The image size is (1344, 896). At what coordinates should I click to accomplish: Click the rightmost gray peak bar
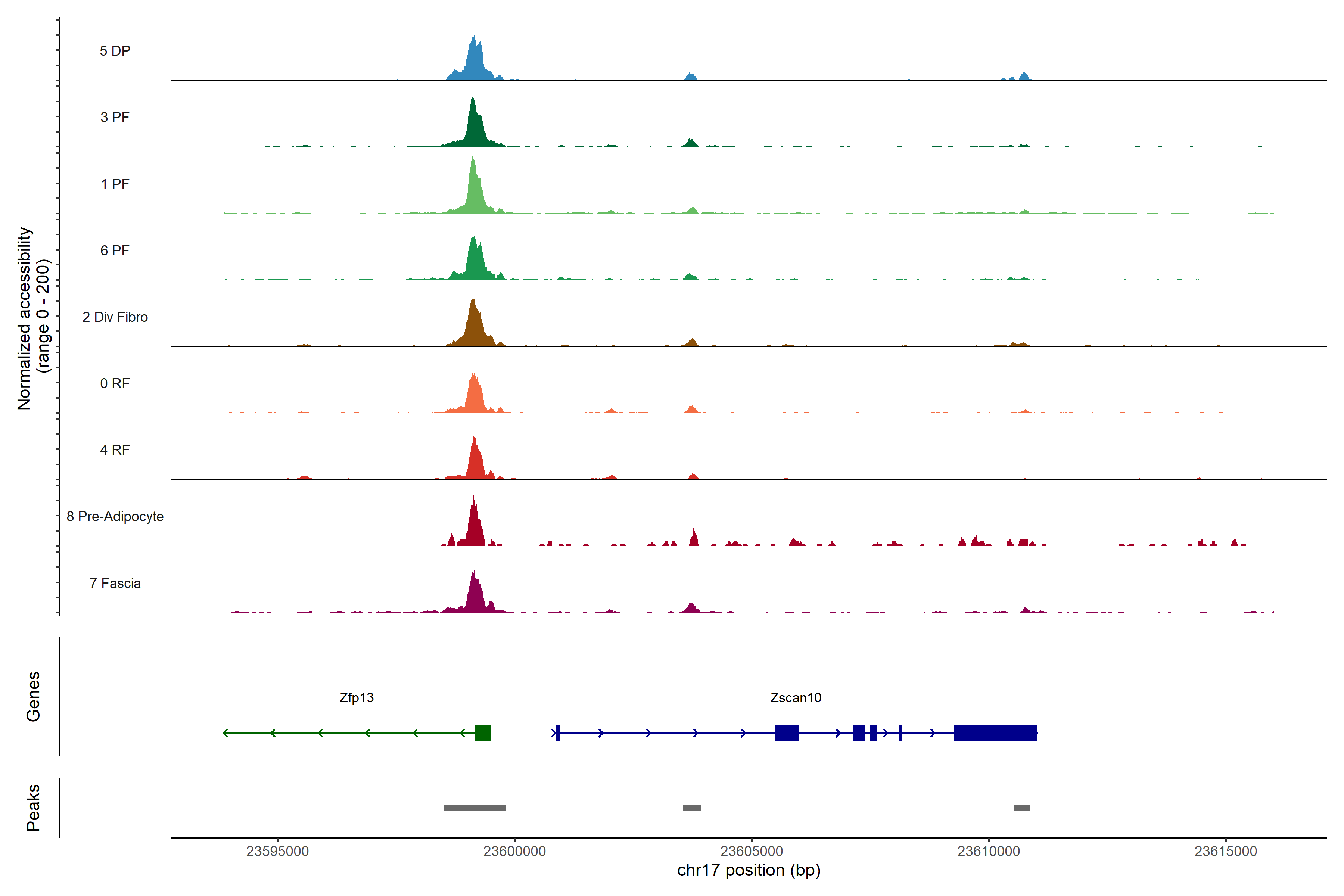[1022, 808]
